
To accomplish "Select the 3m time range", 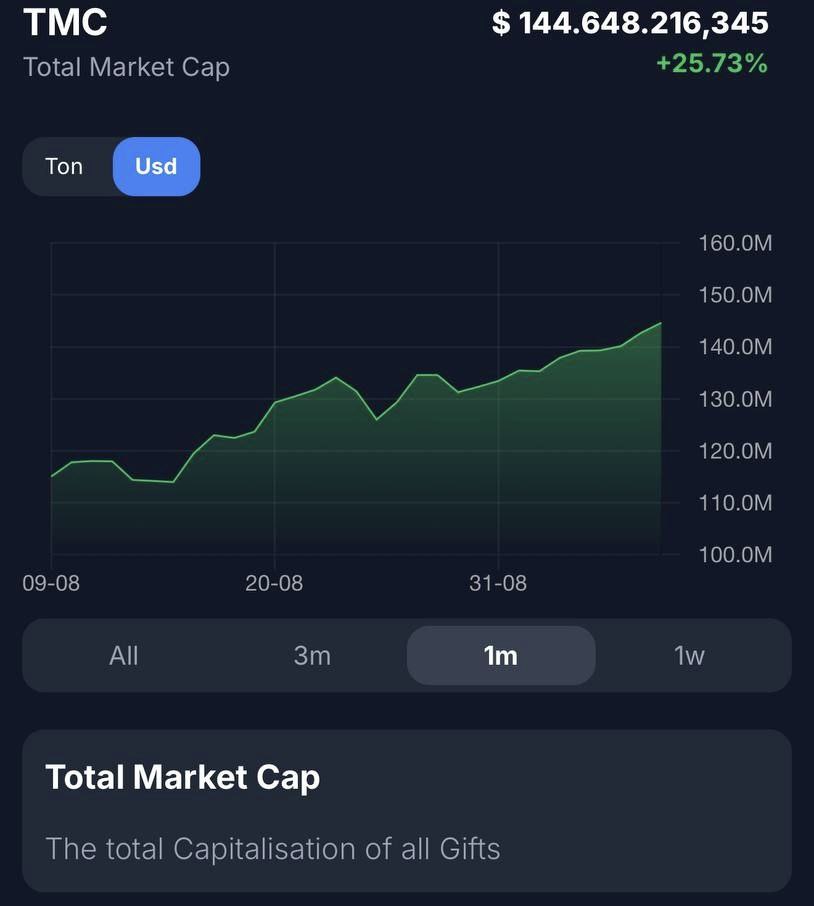I will click(x=312, y=655).
